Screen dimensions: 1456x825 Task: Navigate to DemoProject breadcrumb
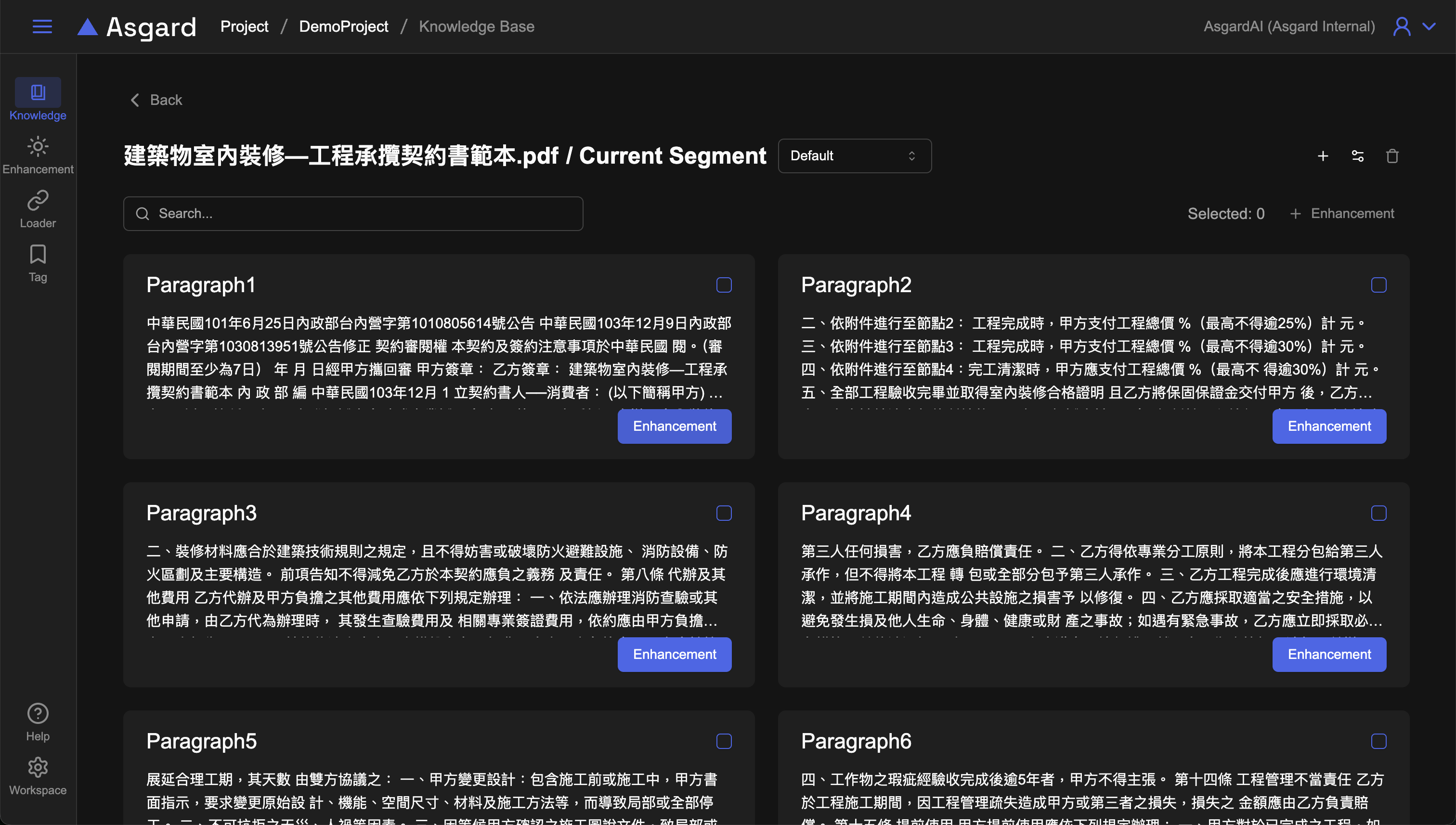(x=343, y=26)
